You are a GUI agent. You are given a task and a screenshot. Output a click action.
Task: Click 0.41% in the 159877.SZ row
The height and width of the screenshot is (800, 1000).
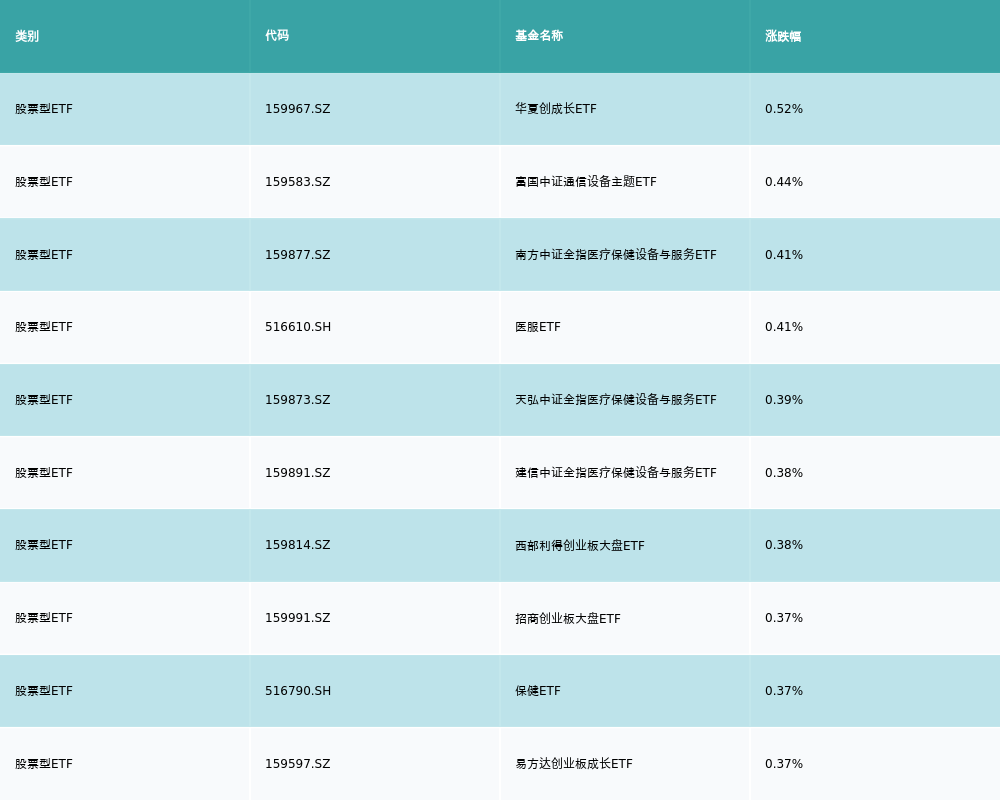pyautogui.click(x=784, y=255)
